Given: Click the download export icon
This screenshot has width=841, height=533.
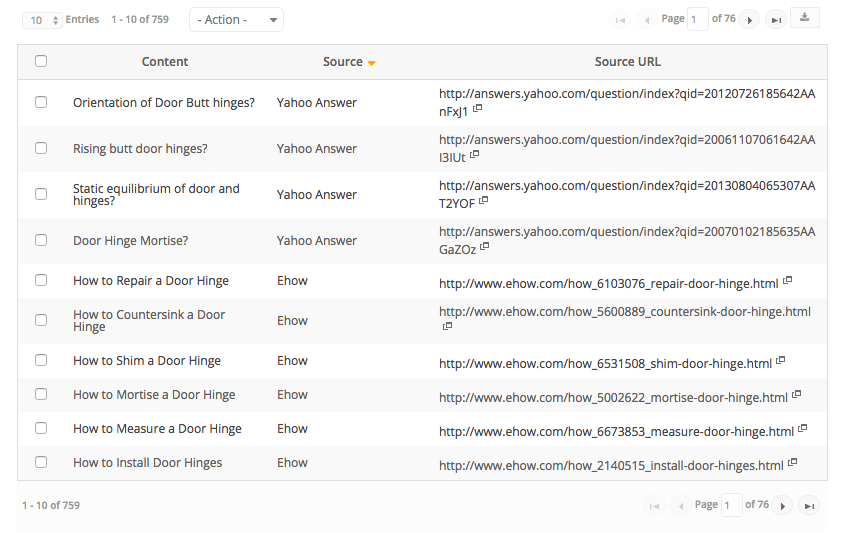Looking at the screenshot, I should [805, 18].
